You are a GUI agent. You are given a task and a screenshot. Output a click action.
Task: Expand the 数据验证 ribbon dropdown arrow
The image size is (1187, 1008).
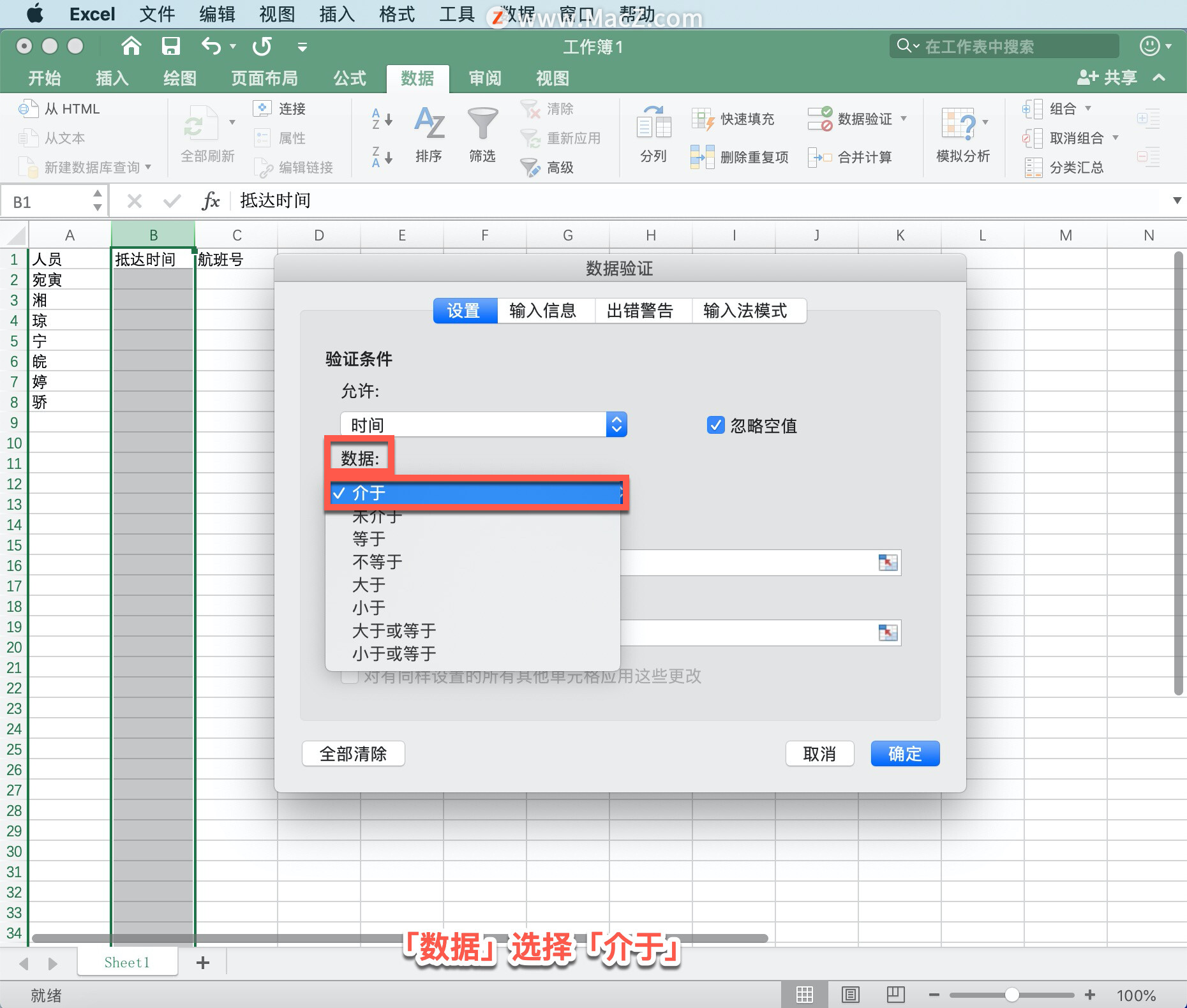904,119
